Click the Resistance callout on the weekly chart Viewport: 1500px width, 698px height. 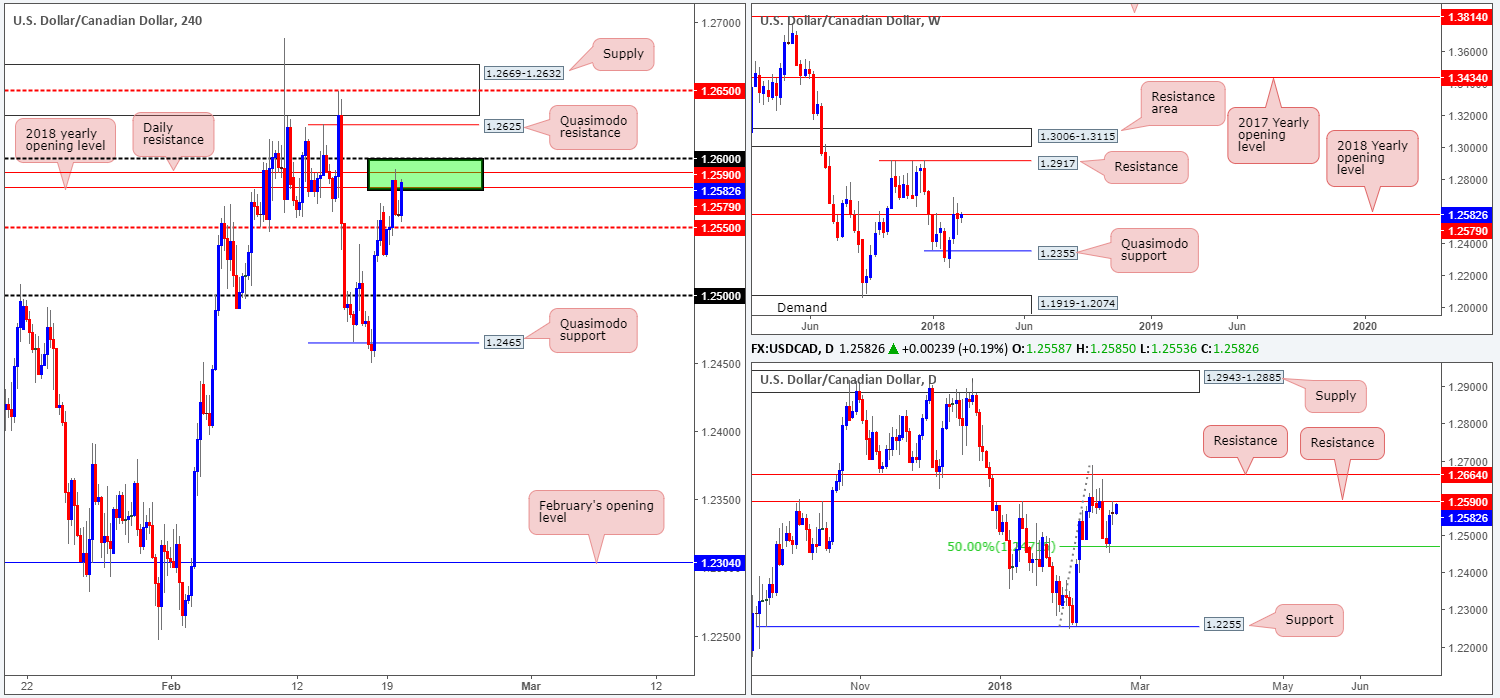coord(1146,167)
